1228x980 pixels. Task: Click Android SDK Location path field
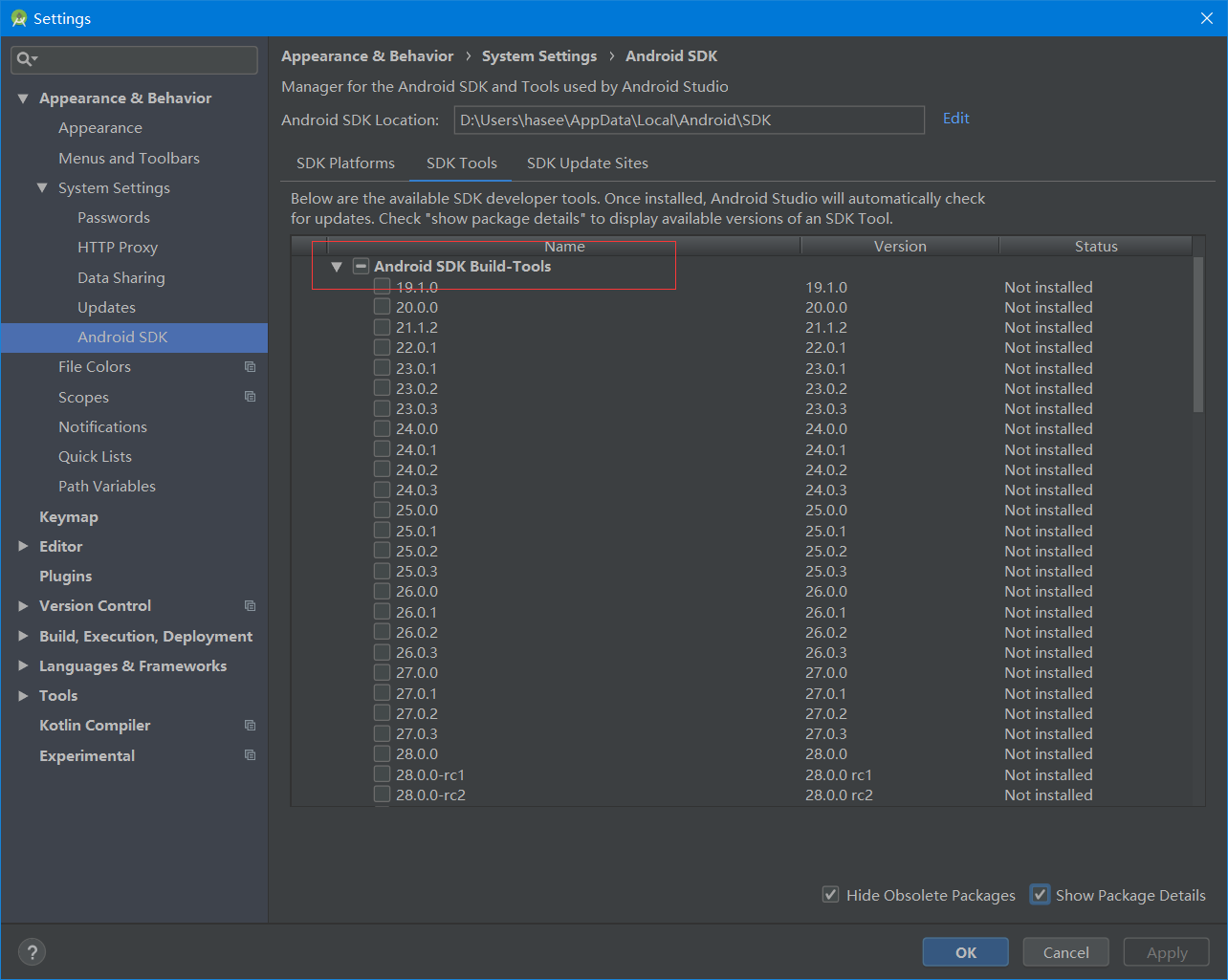point(689,120)
